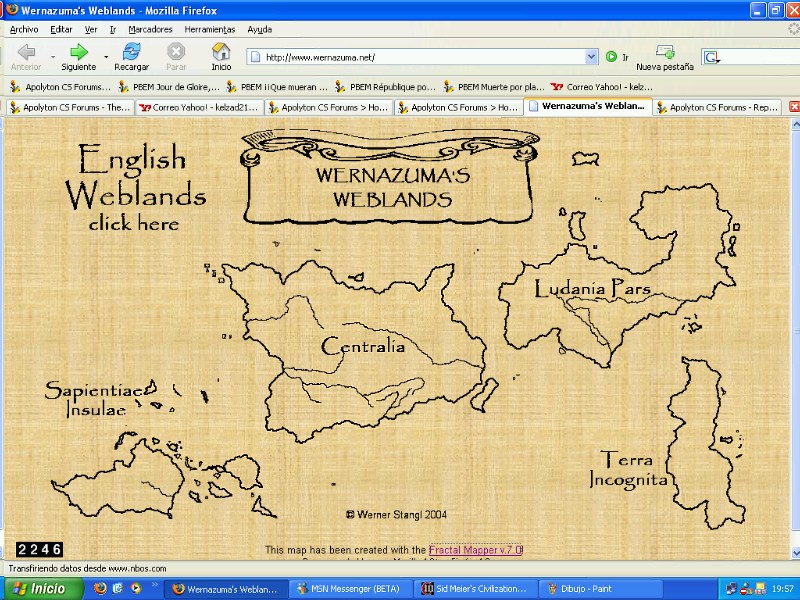The width and height of the screenshot is (800, 600).
Task: Open the Marcadores menu
Action: [150, 30]
